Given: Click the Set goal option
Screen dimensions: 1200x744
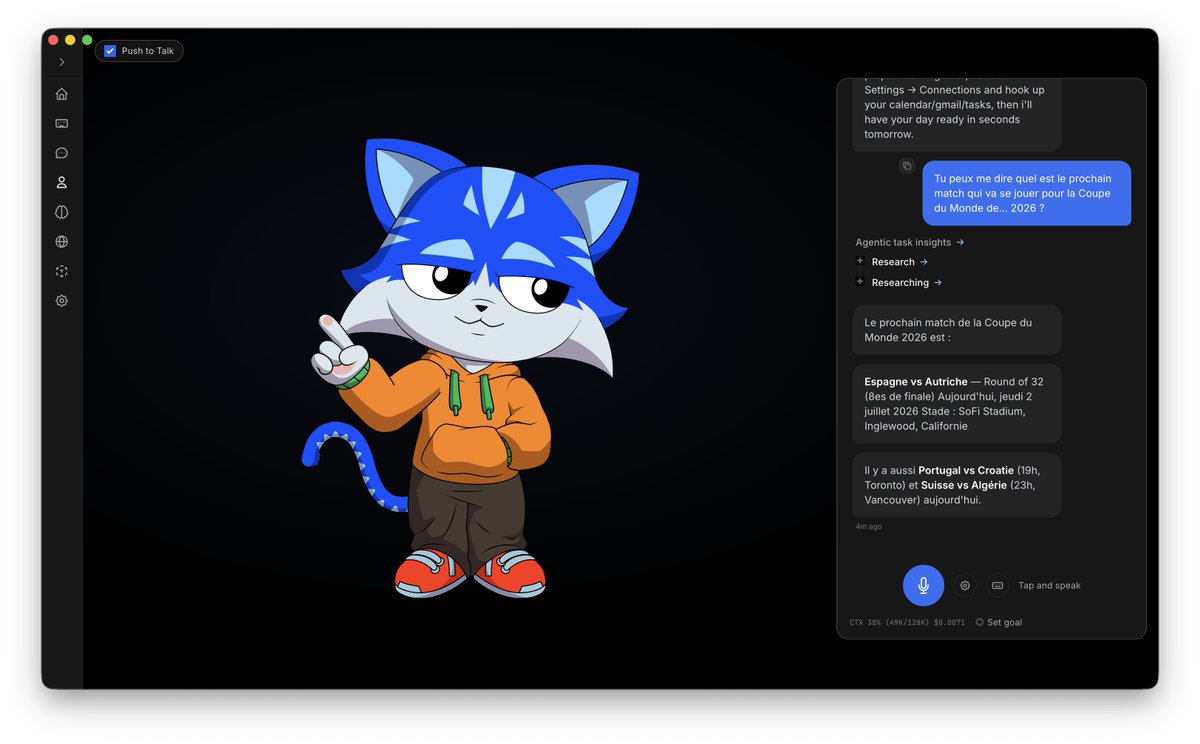Looking at the screenshot, I should click(998, 622).
